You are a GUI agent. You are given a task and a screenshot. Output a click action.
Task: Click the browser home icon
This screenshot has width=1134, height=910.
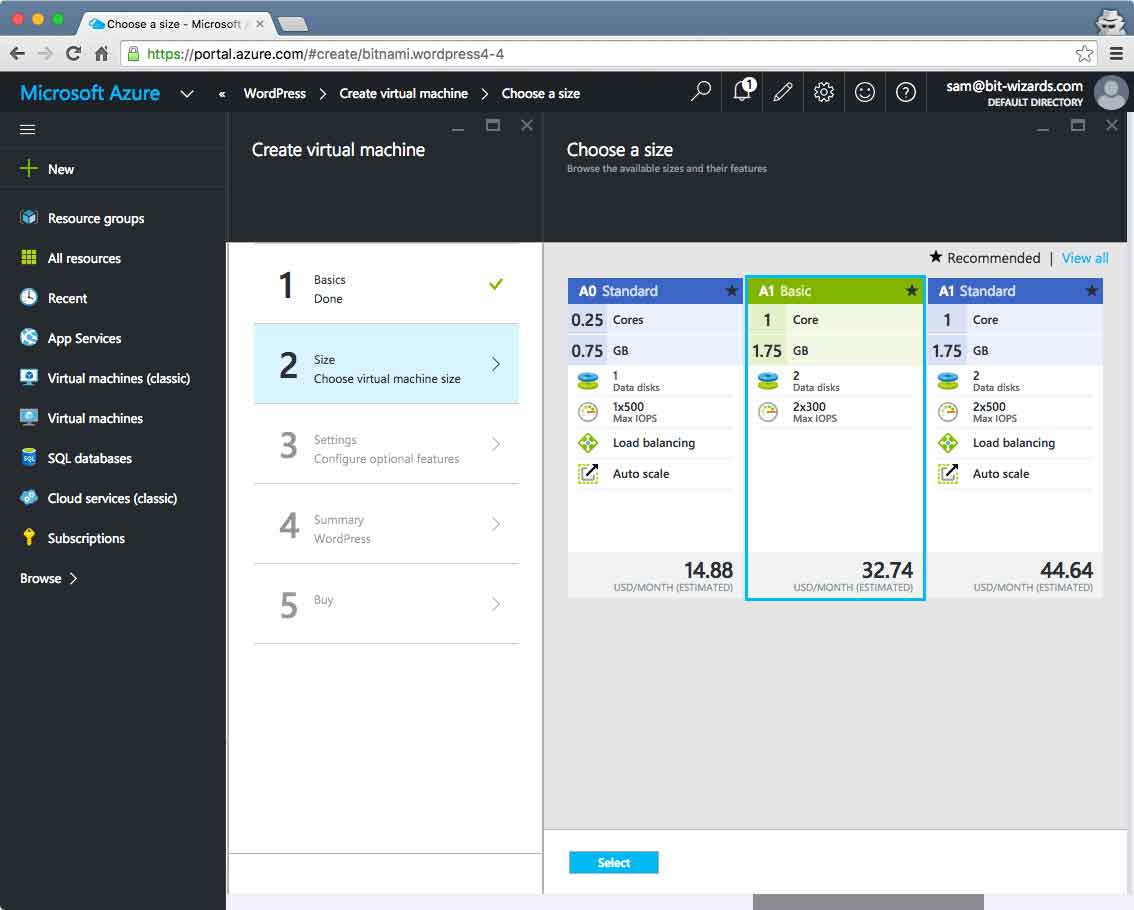102,54
